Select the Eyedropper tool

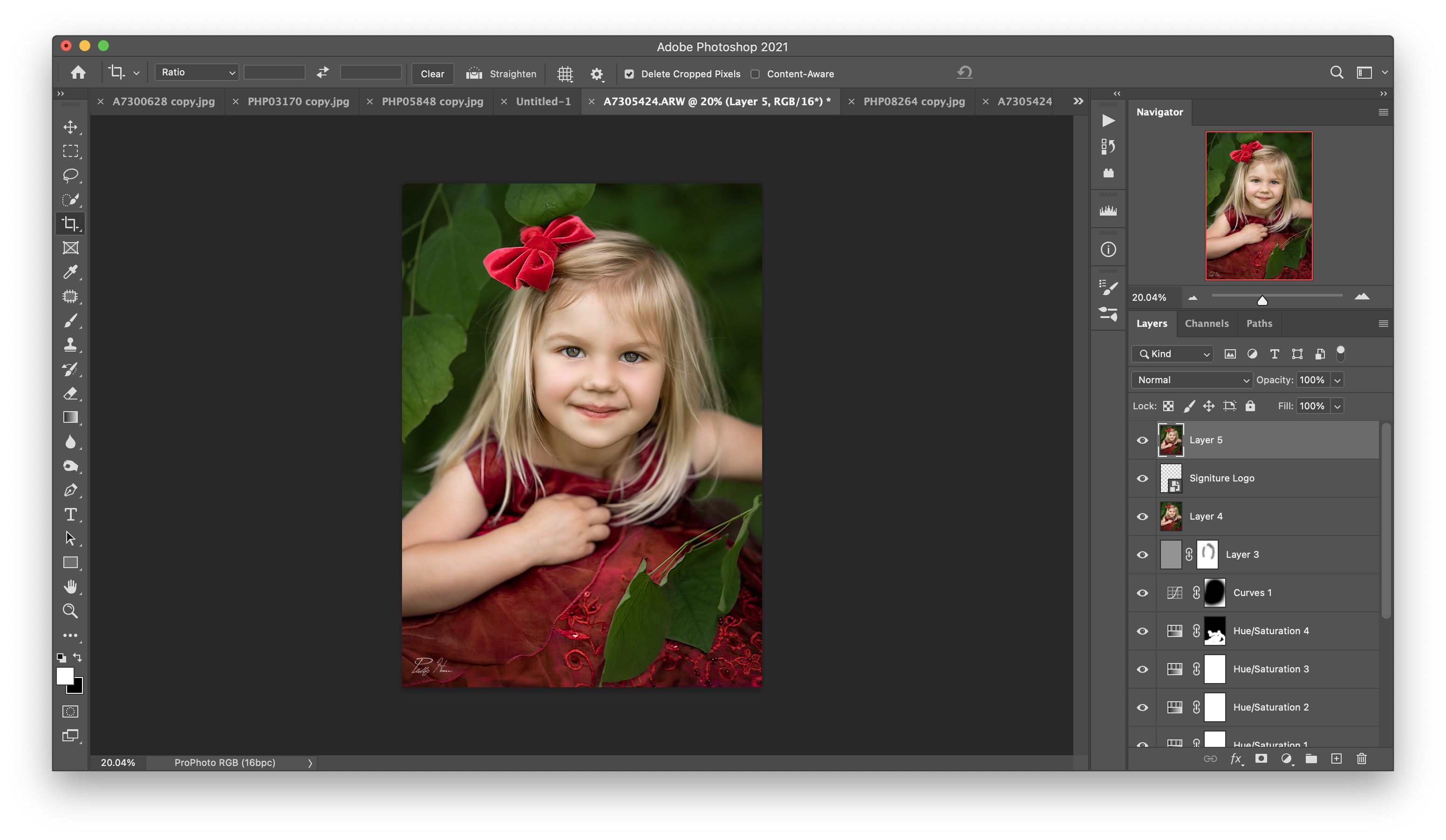[x=71, y=272]
